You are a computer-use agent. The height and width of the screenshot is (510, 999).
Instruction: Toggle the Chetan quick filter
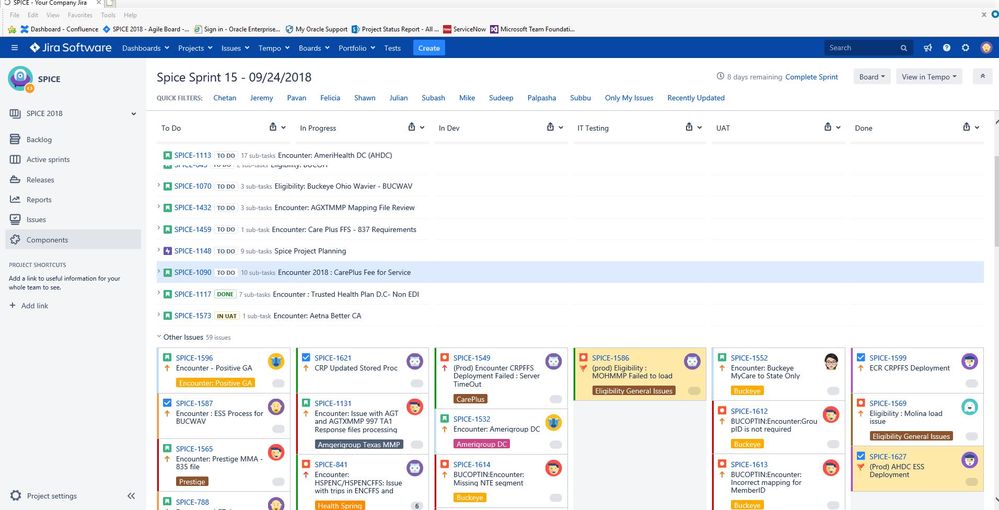[224, 98]
